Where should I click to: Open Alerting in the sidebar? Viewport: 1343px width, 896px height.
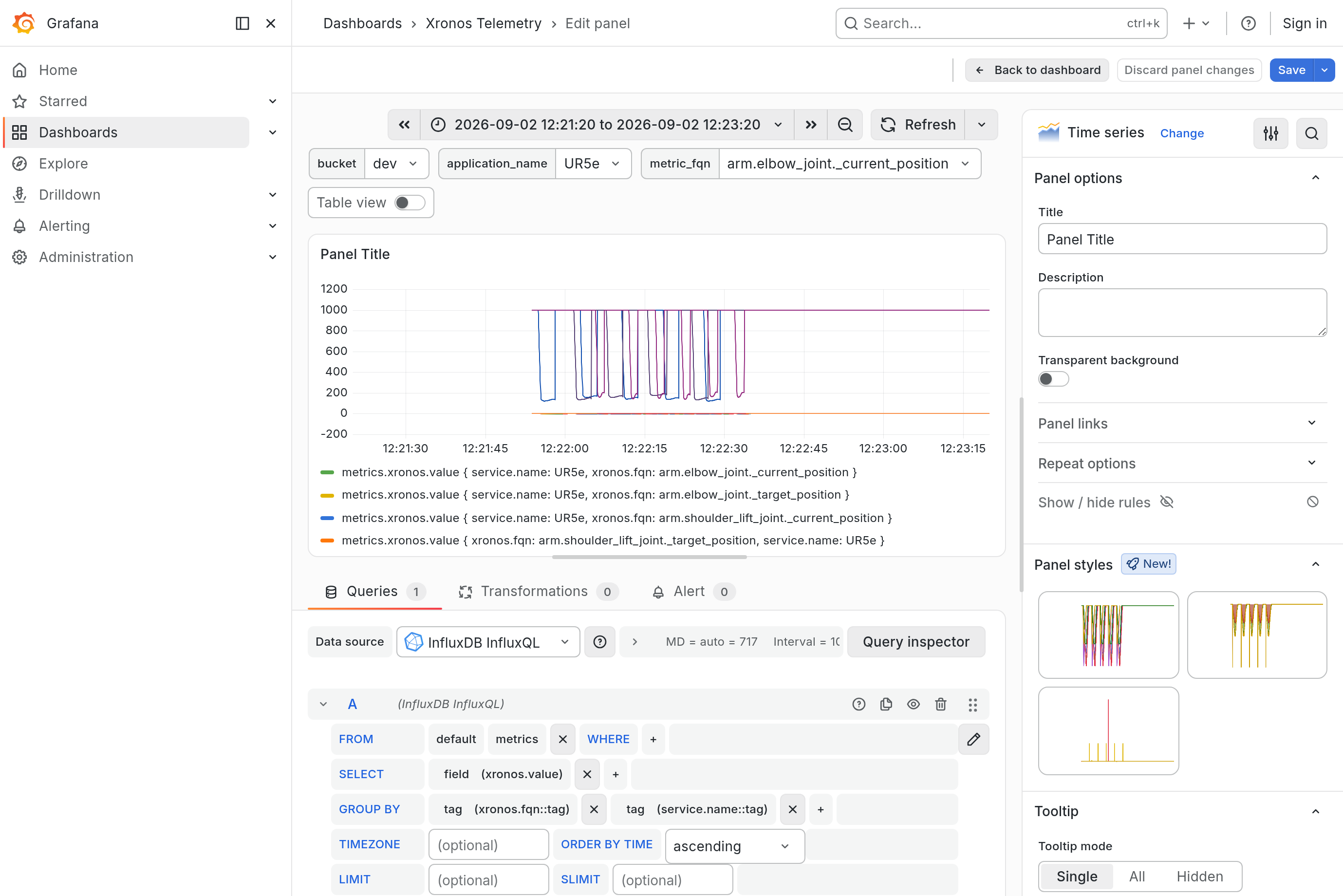point(65,226)
